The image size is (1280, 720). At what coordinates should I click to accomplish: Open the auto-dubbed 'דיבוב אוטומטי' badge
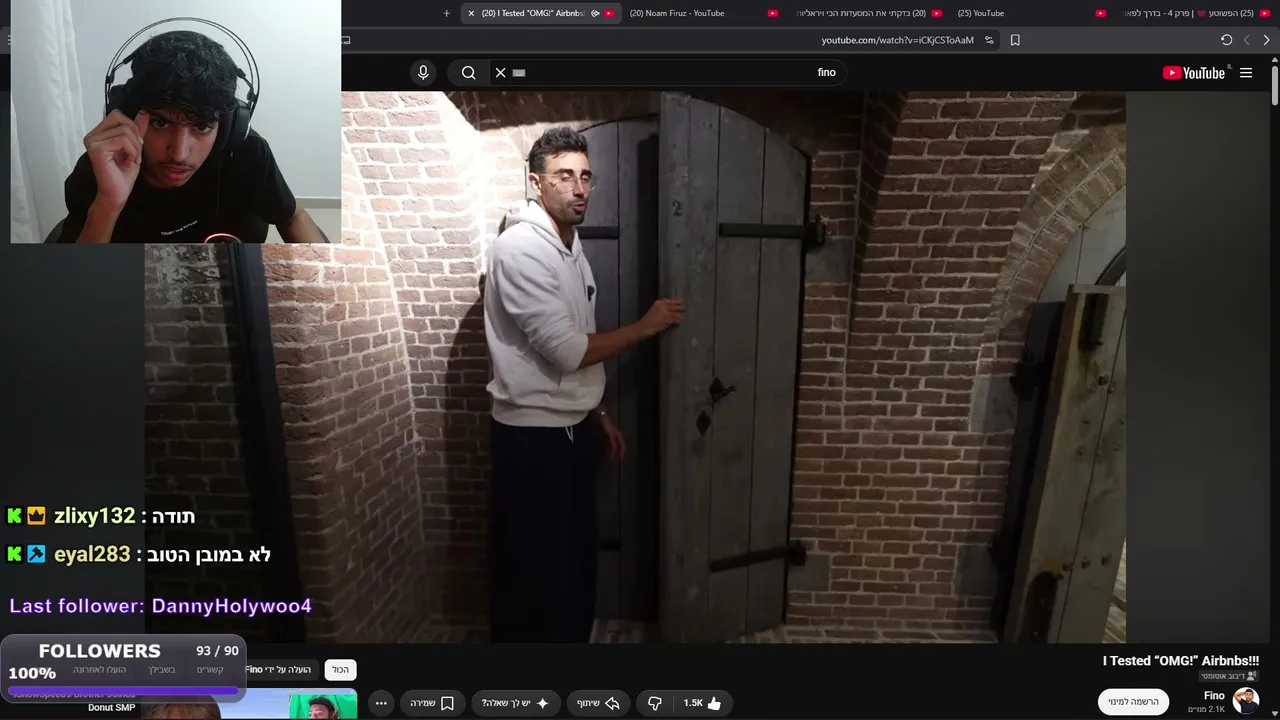click(x=1229, y=676)
